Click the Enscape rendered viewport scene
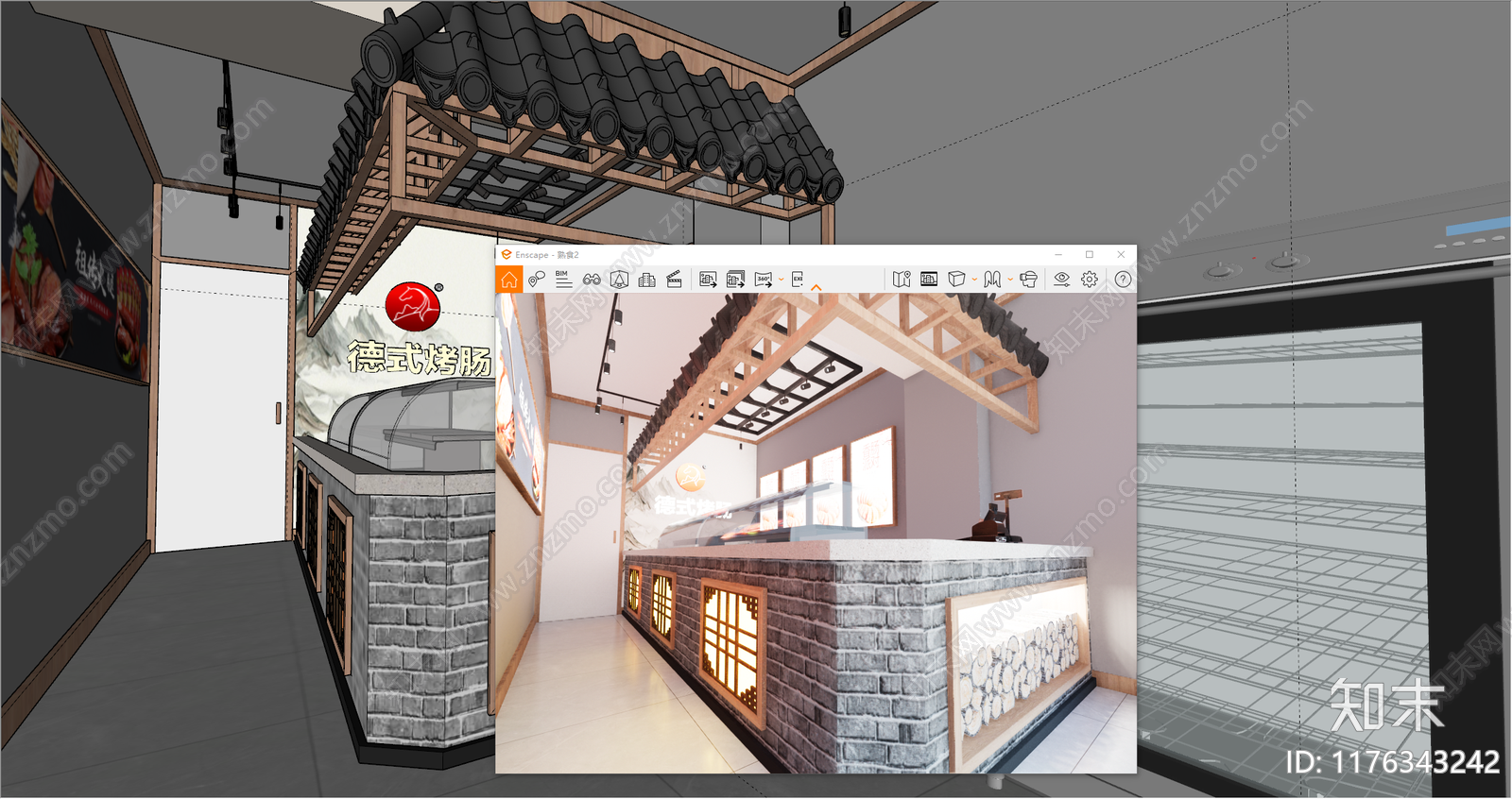 click(816, 534)
